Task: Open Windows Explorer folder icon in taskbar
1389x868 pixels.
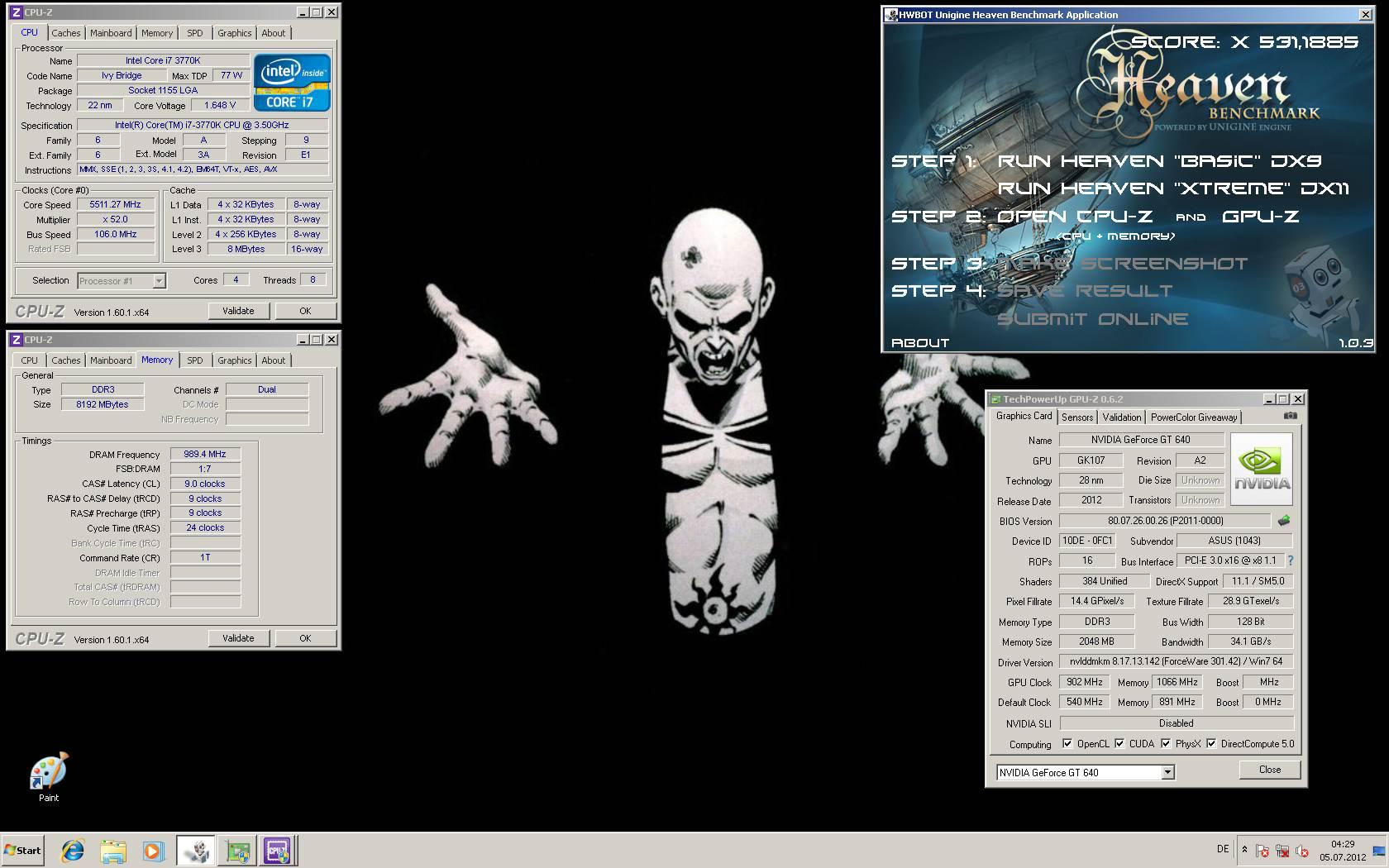Action: [113, 850]
